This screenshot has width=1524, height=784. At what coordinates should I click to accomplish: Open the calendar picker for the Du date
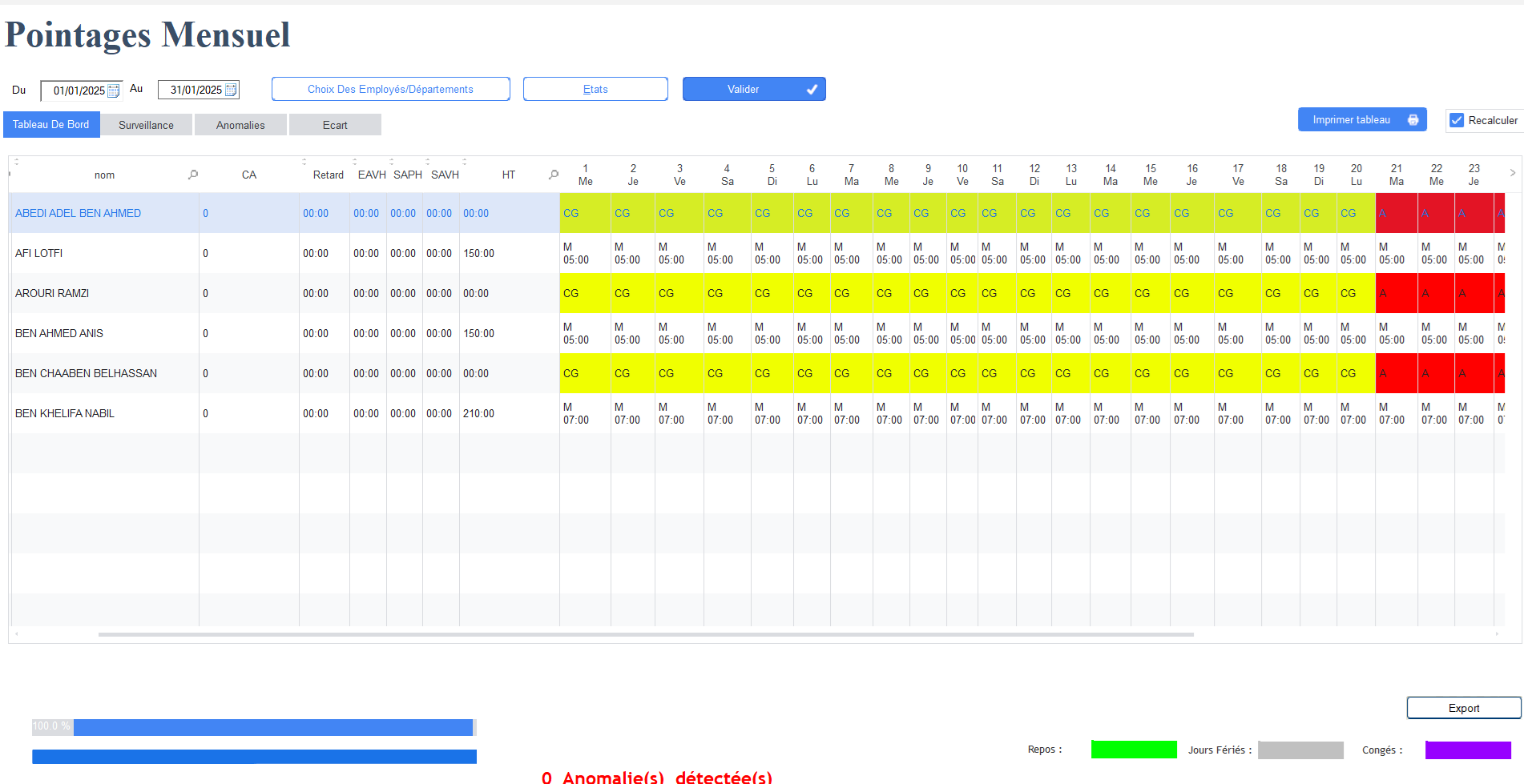pyautogui.click(x=114, y=90)
